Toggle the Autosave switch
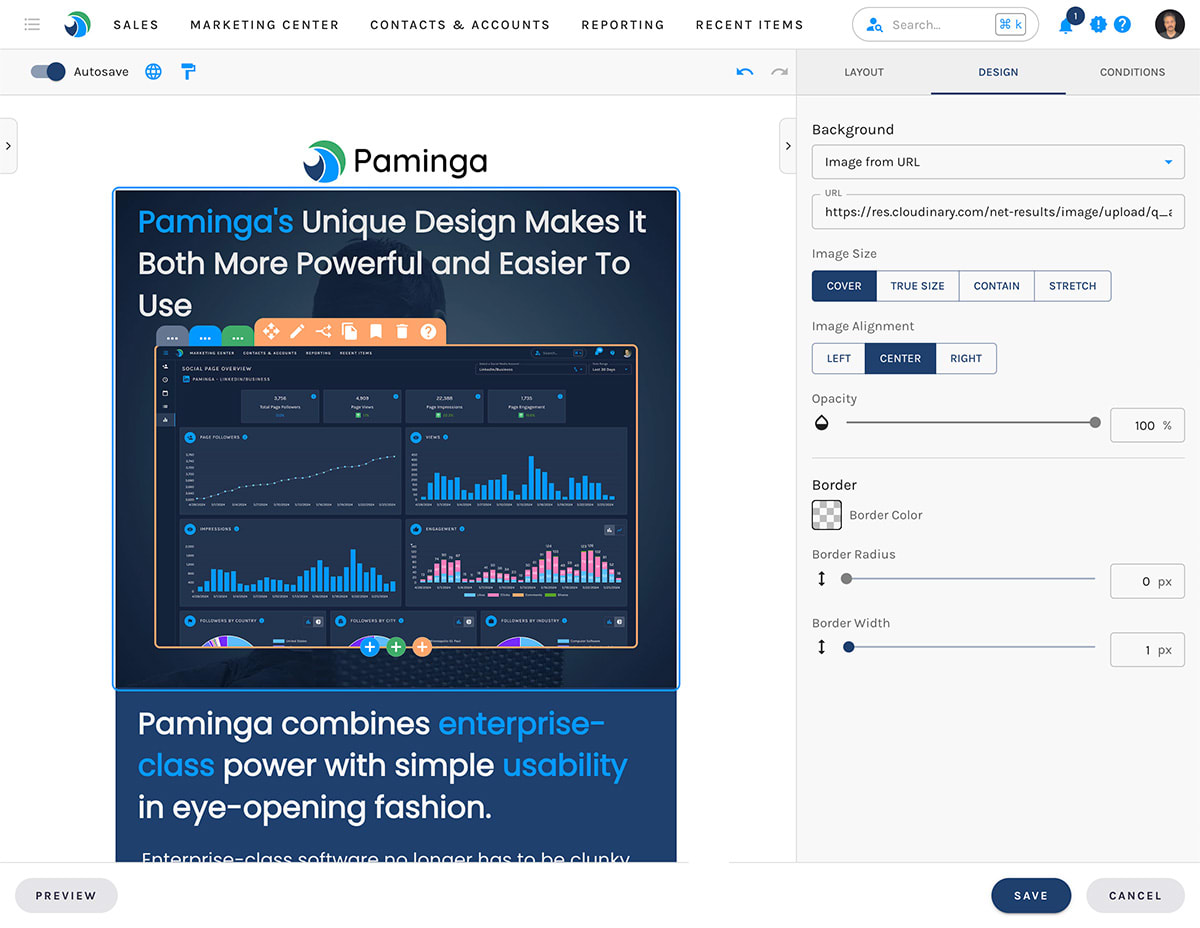Screen dimensions: 1200x928 coord(48,71)
